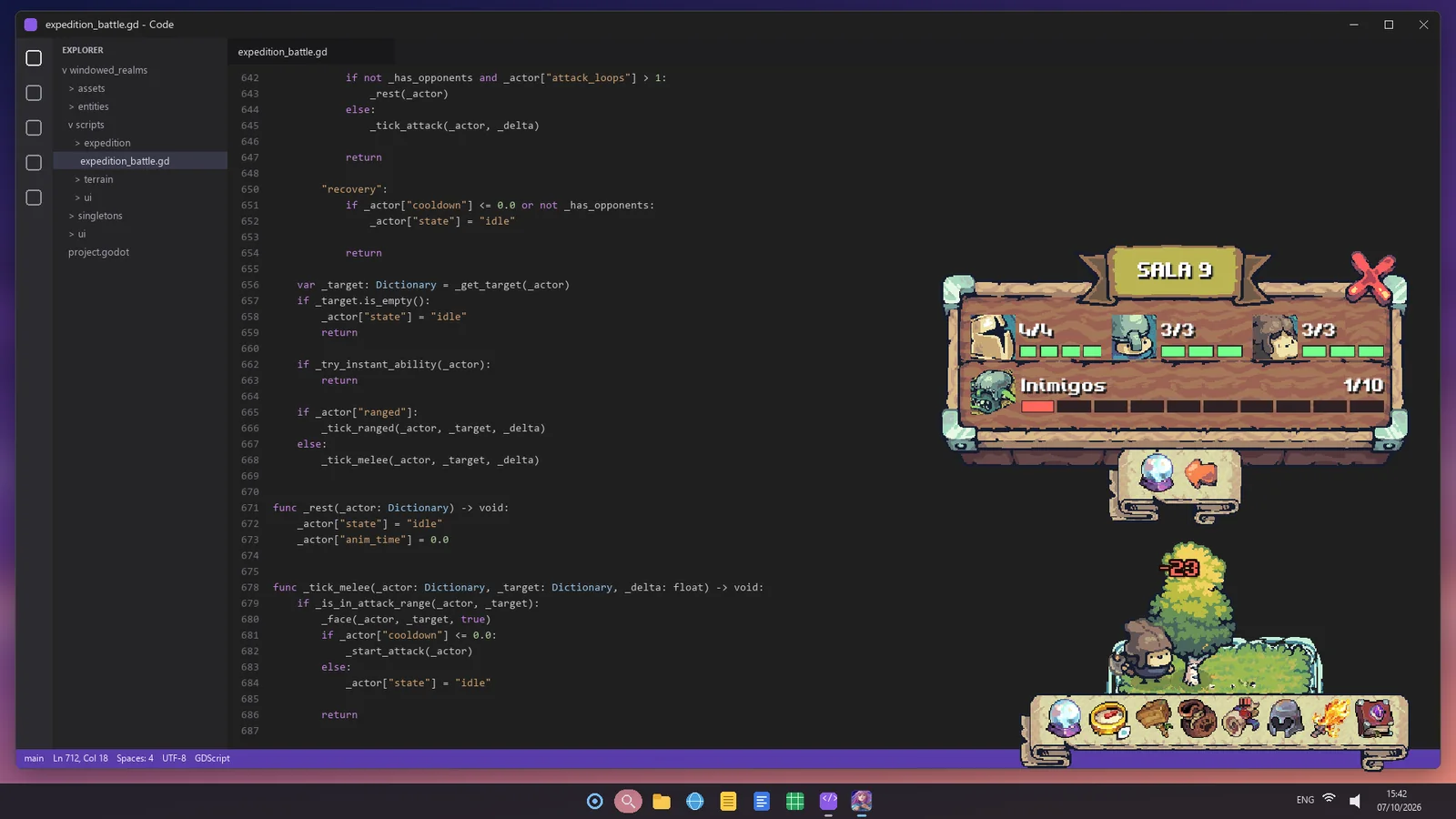The height and width of the screenshot is (819, 1456).
Task: Open the spellbook with the purple gem
Action: coord(1374,718)
